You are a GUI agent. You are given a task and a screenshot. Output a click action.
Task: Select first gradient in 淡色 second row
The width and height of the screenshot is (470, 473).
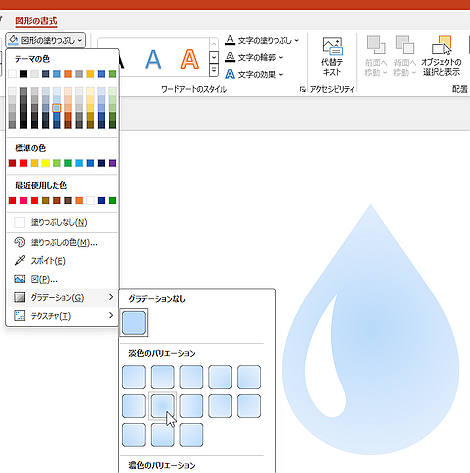[134, 406]
